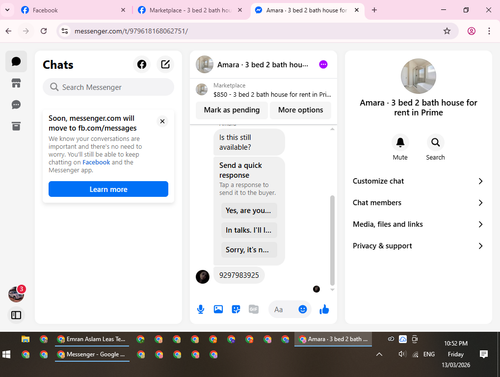The image size is (500, 377).
Task: Follow the Facebook link in the notice
Action: point(96,162)
